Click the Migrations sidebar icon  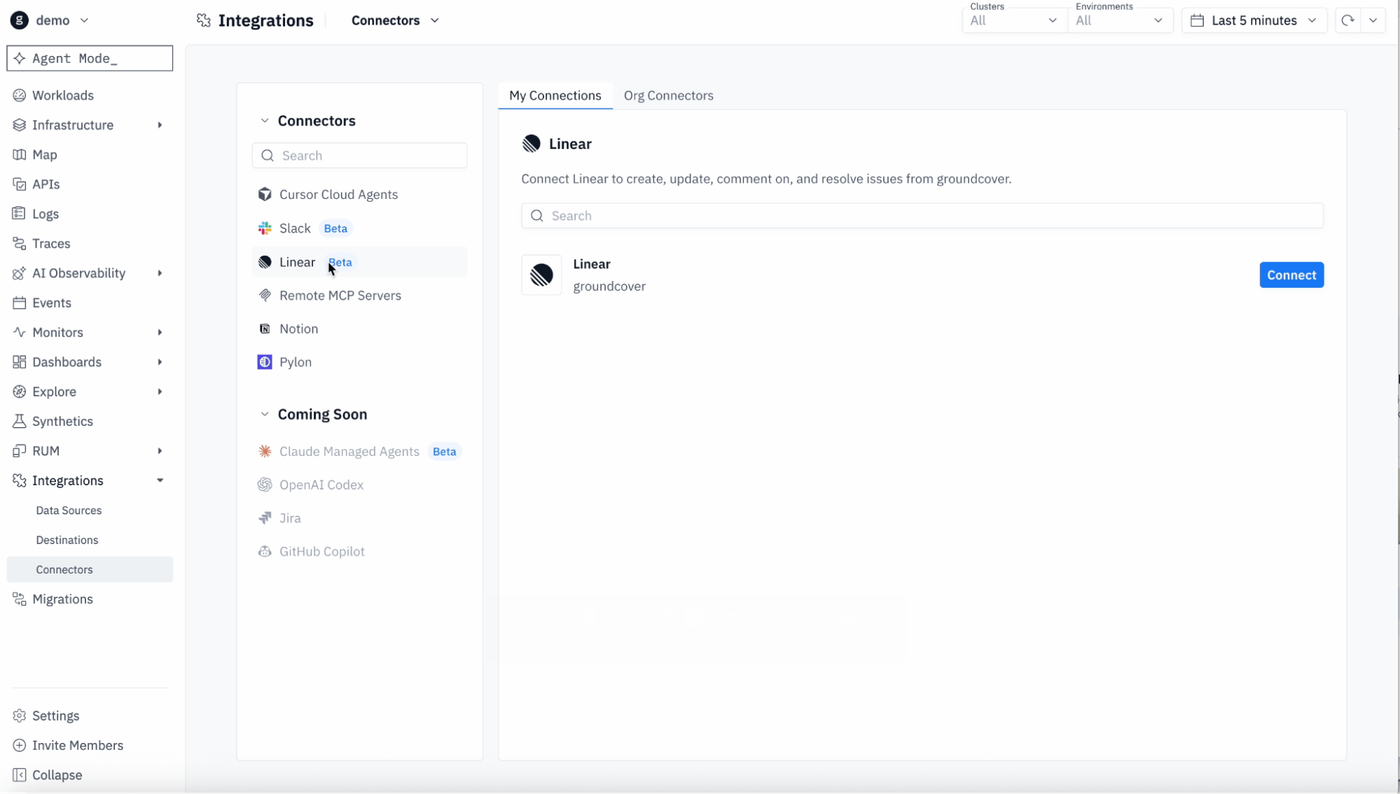[x=19, y=599]
